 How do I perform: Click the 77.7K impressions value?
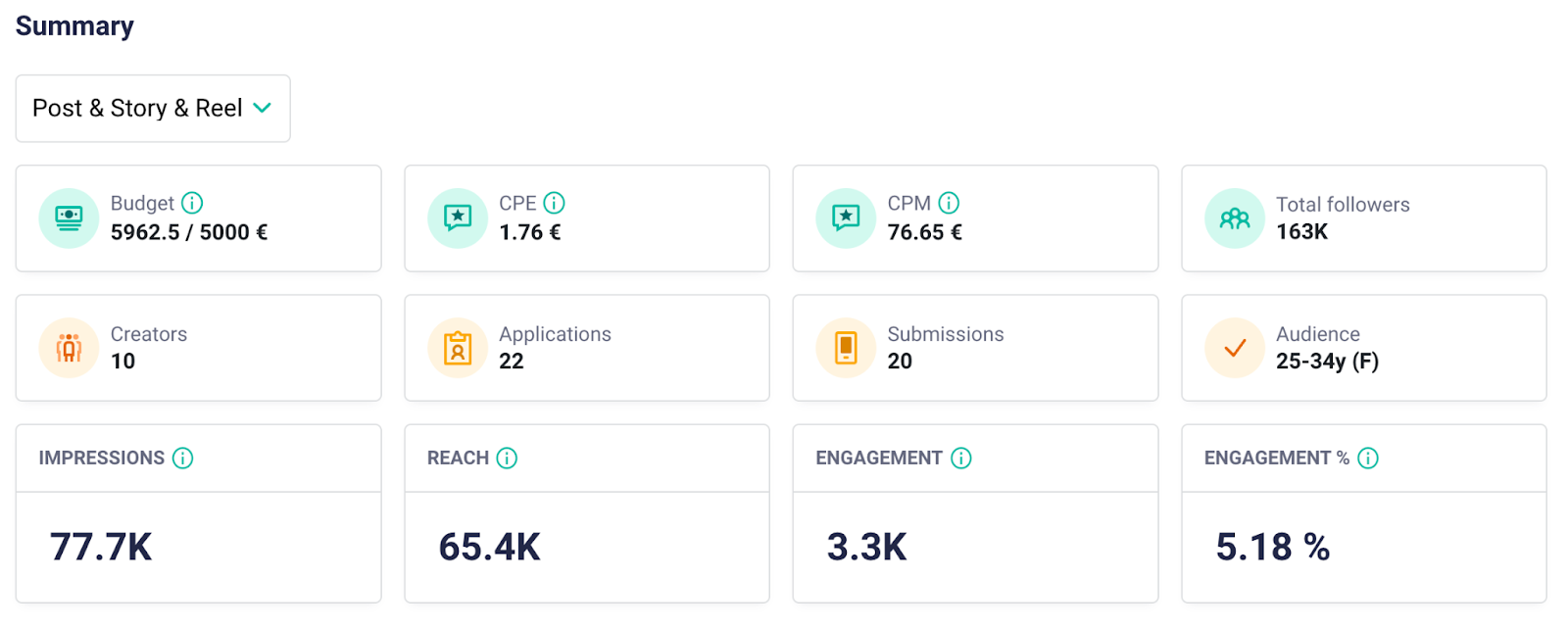coord(101,547)
